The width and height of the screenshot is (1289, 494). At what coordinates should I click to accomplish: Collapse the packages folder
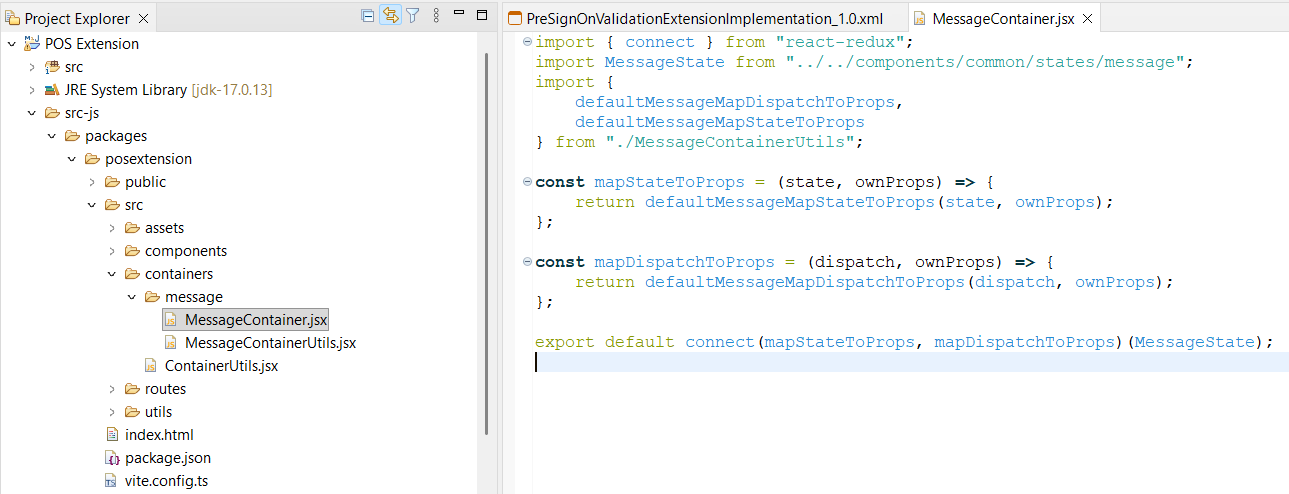51,136
